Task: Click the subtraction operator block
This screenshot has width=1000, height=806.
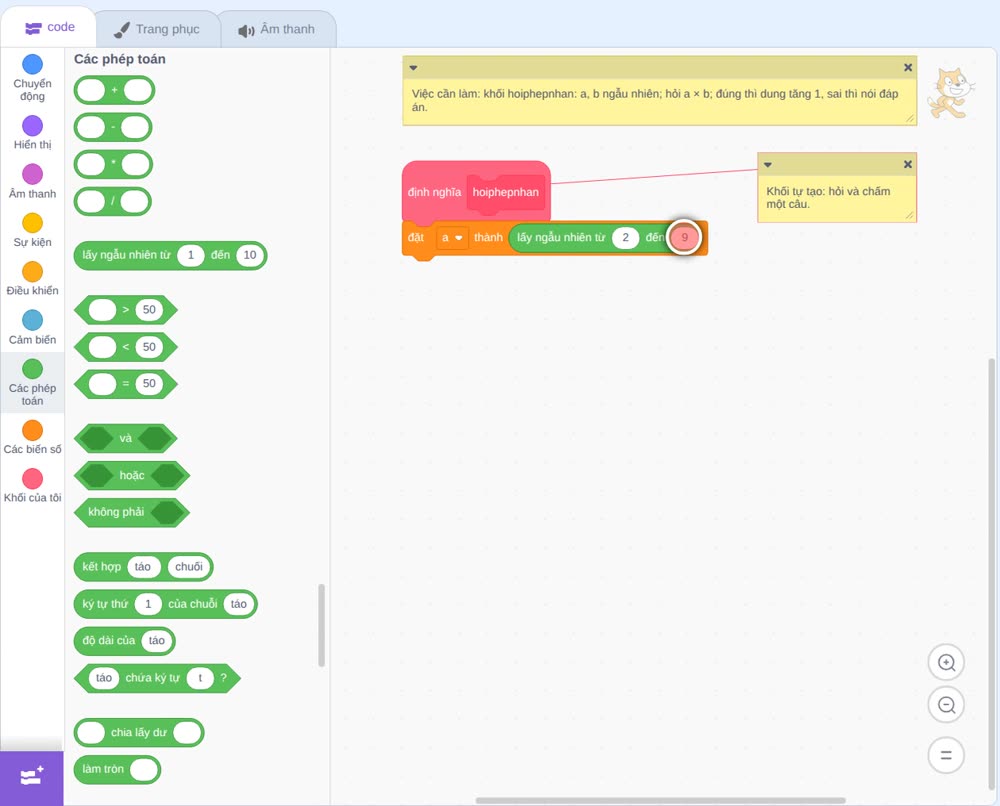Action: [113, 128]
